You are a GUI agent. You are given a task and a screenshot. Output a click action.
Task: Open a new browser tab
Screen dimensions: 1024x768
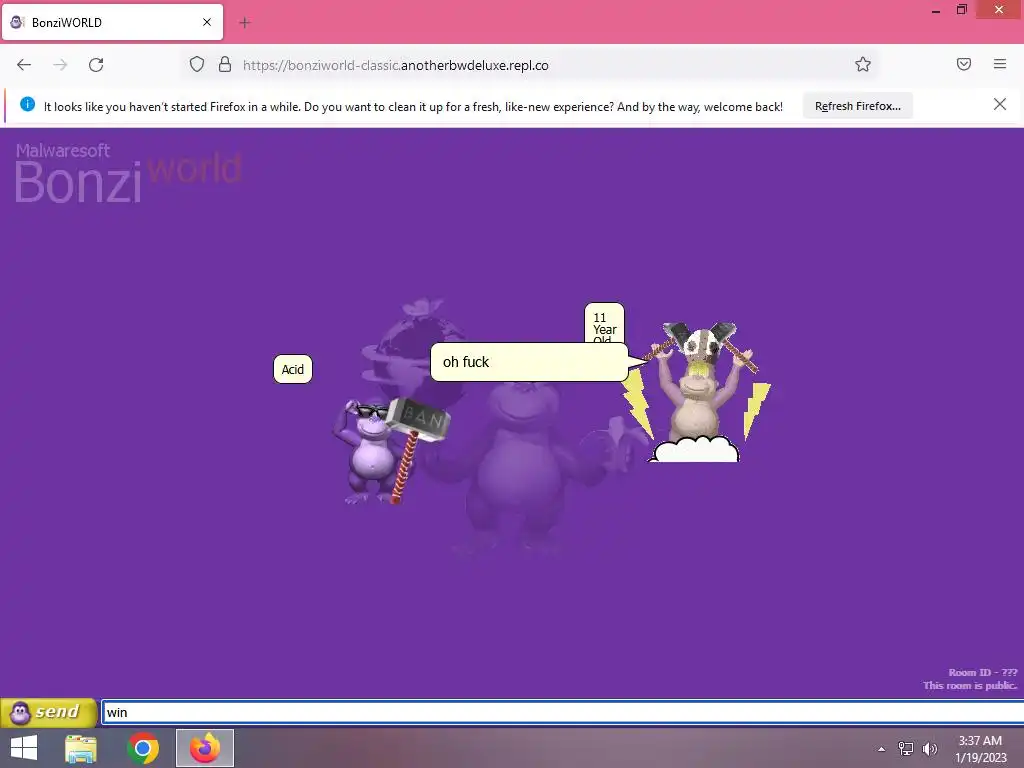(245, 23)
